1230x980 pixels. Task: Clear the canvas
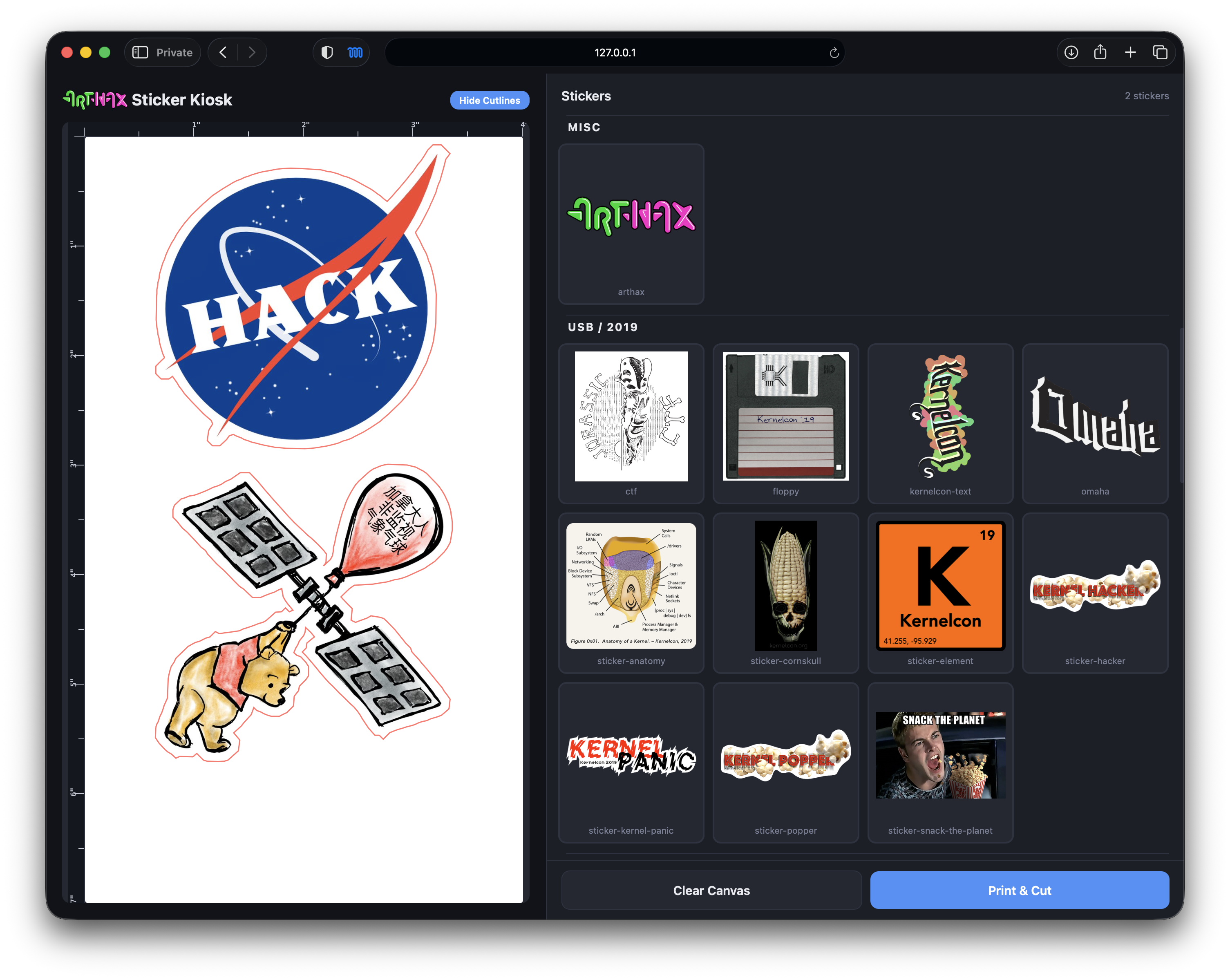point(711,890)
